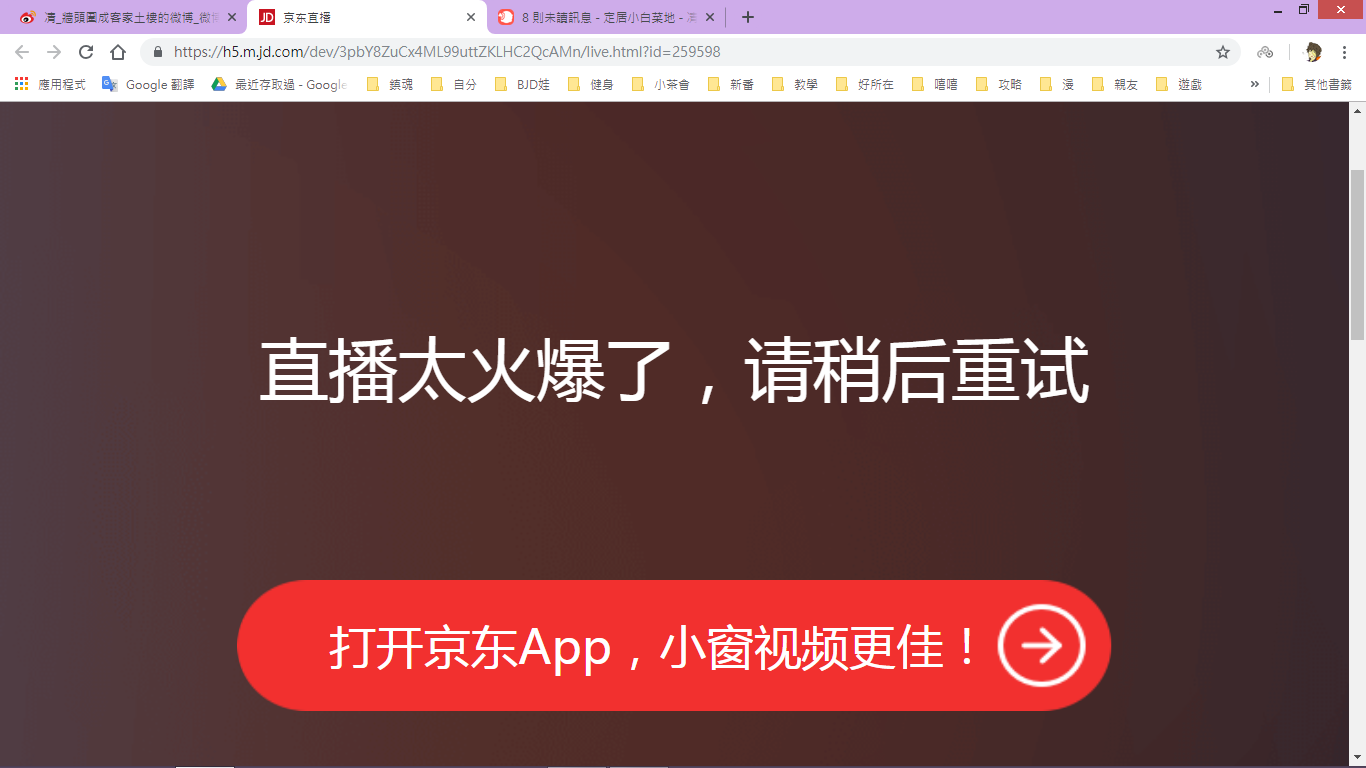Image resolution: width=1366 pixels, height=768 pixels.
Task: Close the 京东直播 tab
Action: 471,17
